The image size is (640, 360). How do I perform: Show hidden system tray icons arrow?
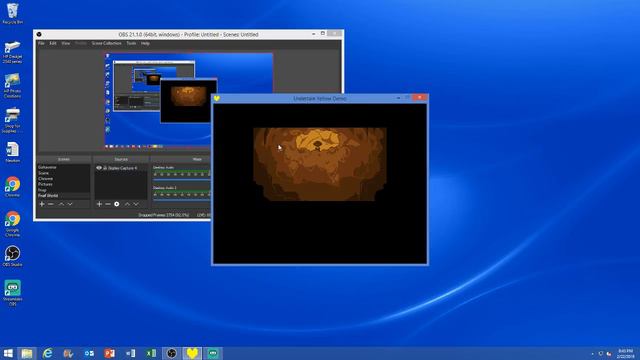[x=592, y=354]
